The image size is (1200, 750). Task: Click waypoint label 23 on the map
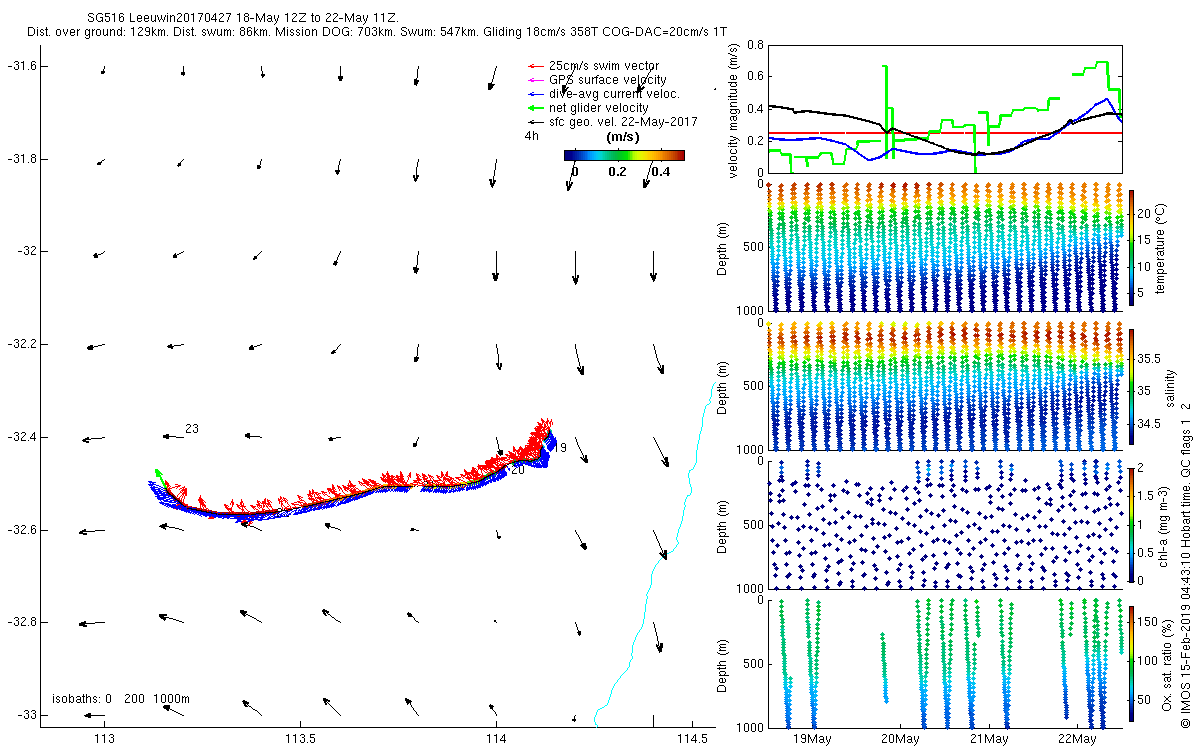click(191, 429)
